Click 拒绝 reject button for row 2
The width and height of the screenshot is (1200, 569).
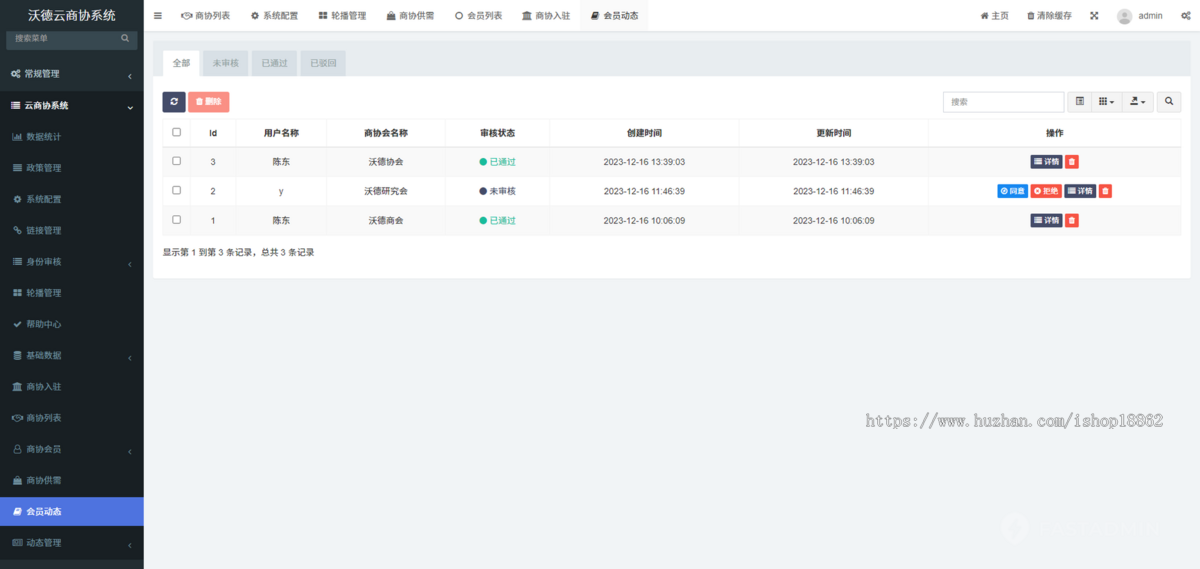point(1046,191)
